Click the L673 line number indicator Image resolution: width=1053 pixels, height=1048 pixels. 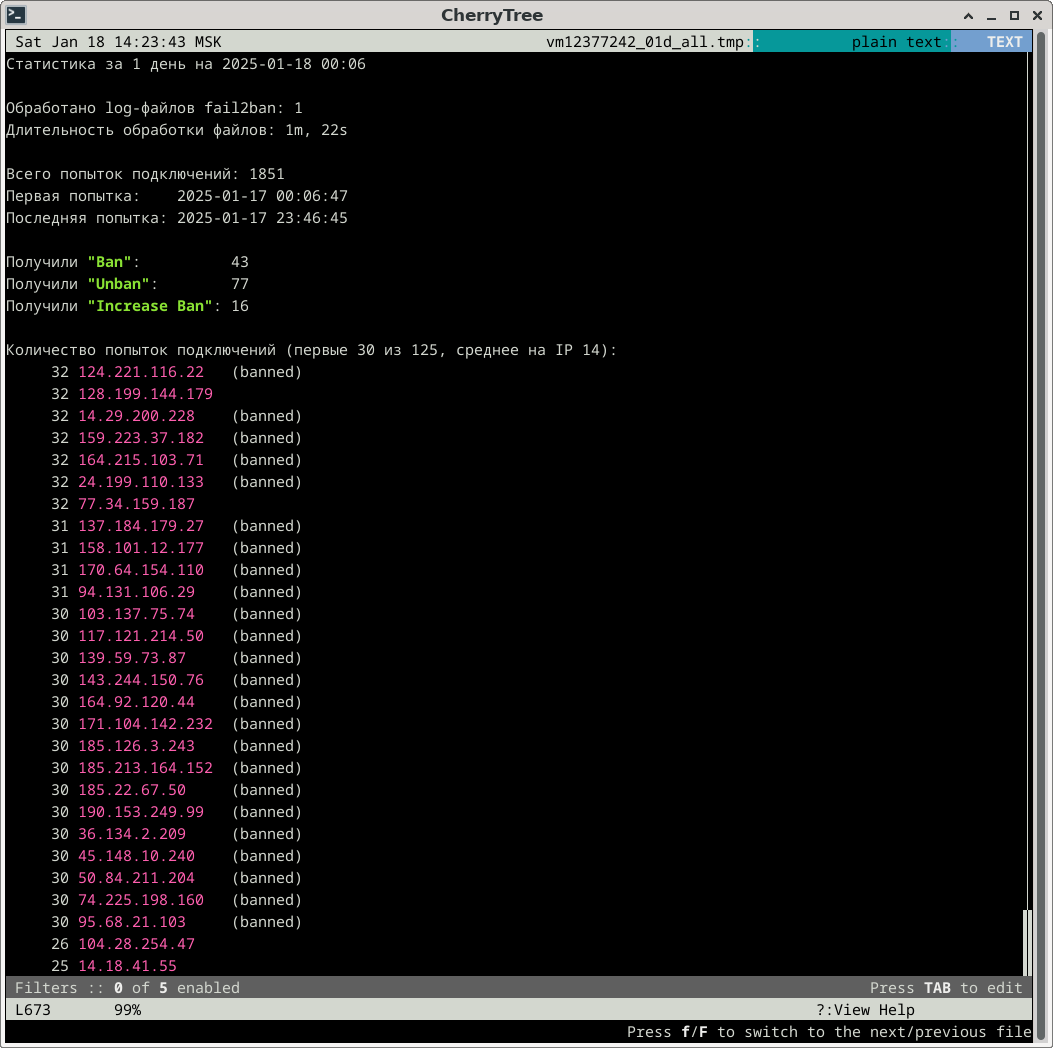click(33, 1010)
